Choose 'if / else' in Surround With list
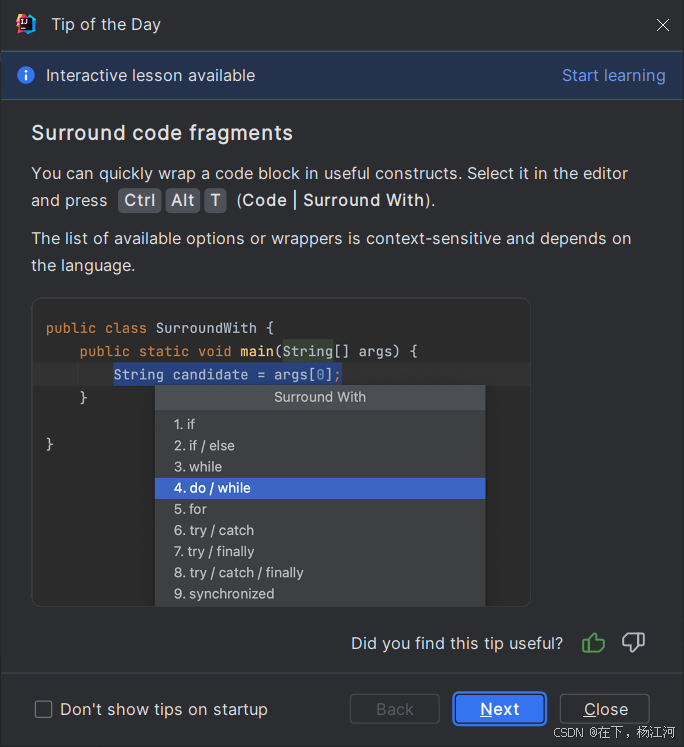This screenshot has height=747, width=684. pyautogui.click(x=205, y=446)
